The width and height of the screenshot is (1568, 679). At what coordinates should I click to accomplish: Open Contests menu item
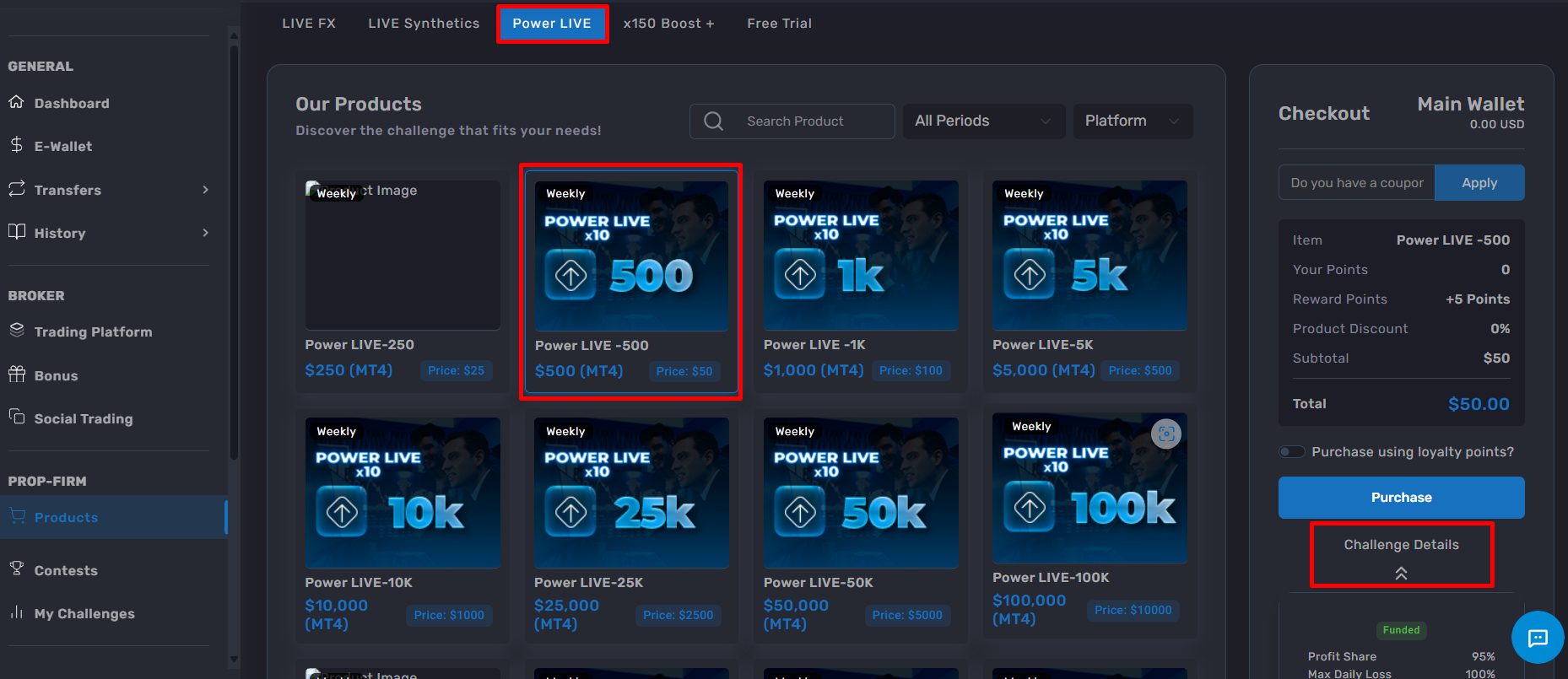point(66,570)
